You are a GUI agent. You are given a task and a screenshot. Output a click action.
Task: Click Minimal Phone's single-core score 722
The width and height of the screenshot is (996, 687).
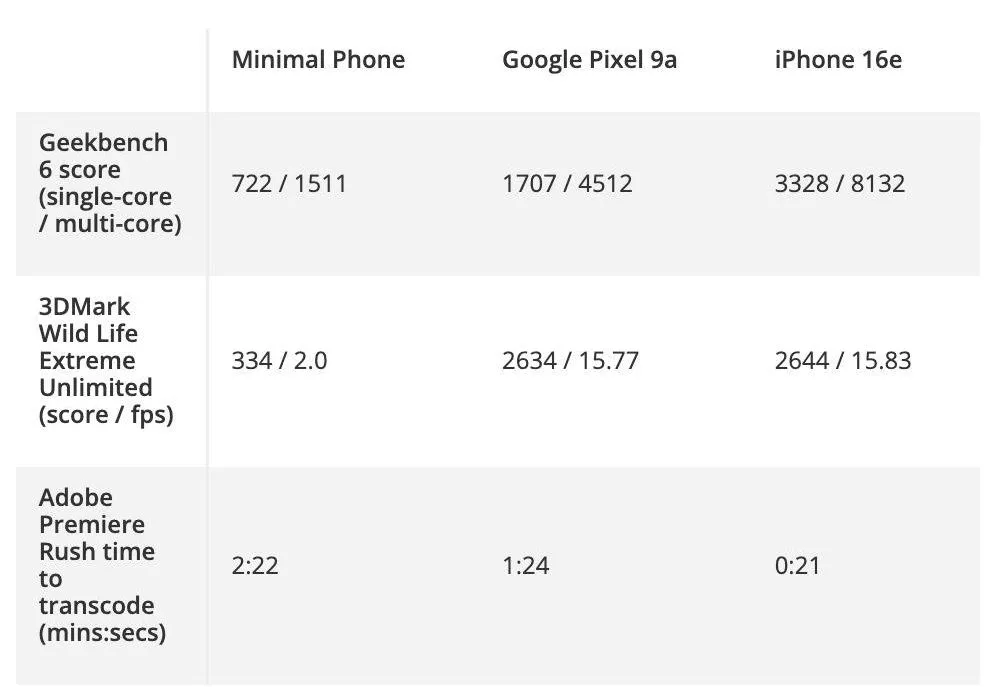(252, 184)
